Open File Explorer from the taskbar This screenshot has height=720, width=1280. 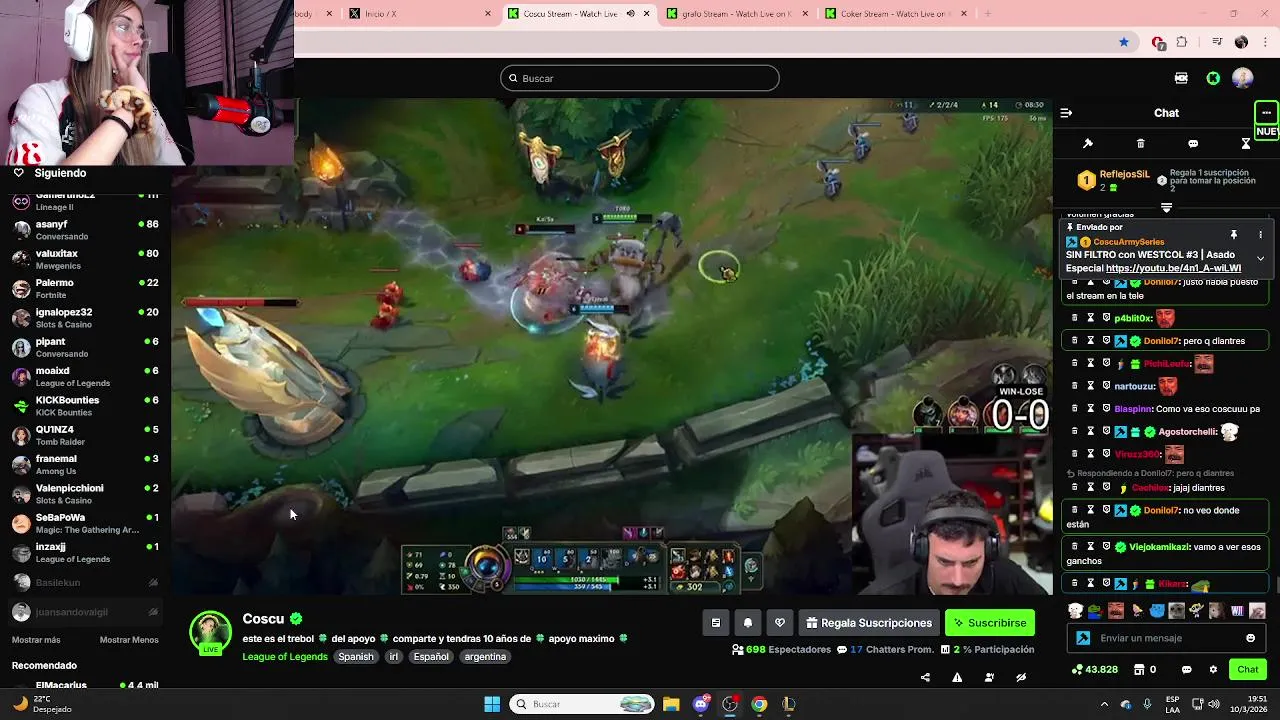(671, 704)
